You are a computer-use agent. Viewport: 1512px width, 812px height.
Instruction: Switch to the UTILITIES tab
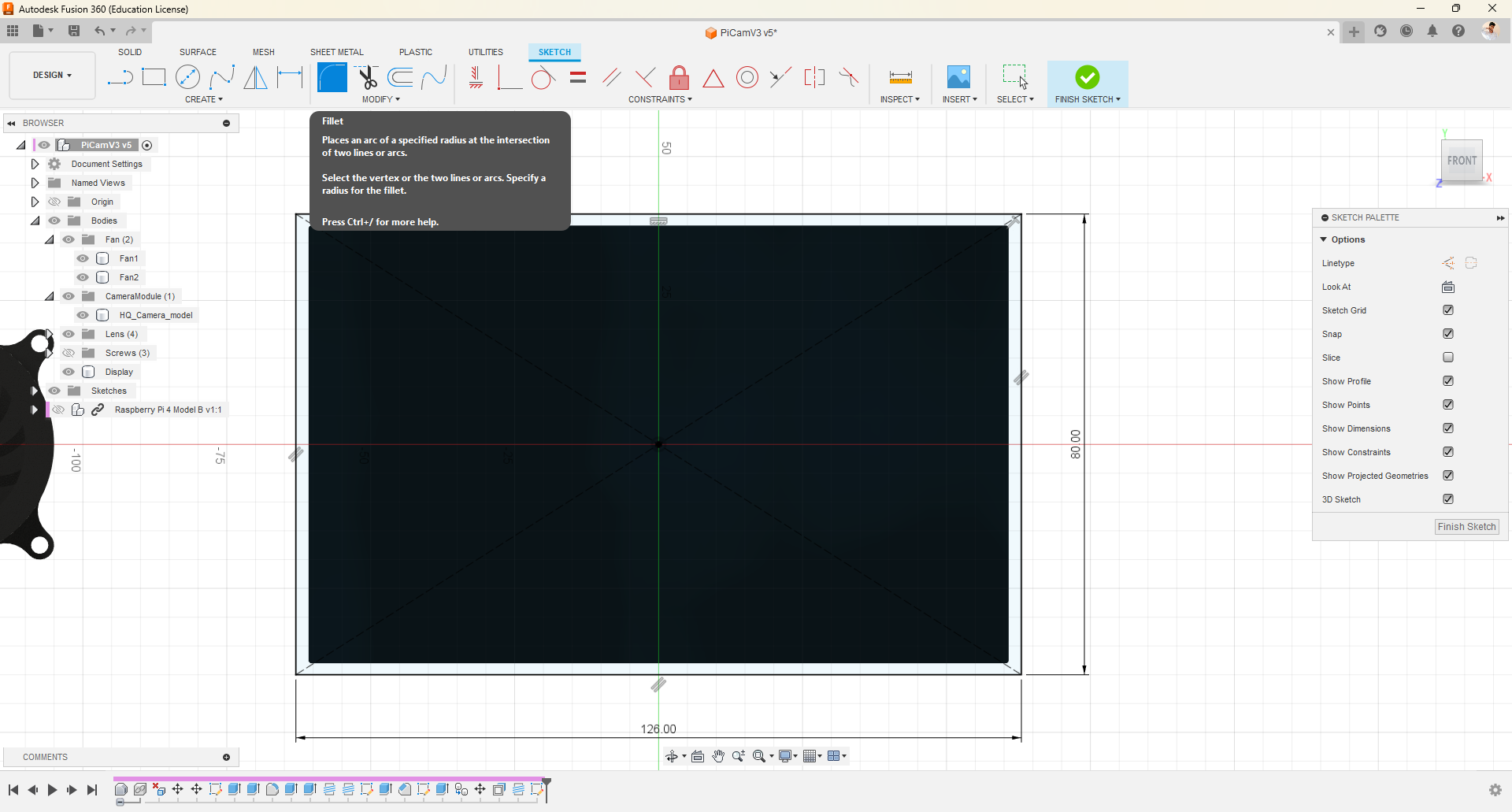click(x=486, y=52)
